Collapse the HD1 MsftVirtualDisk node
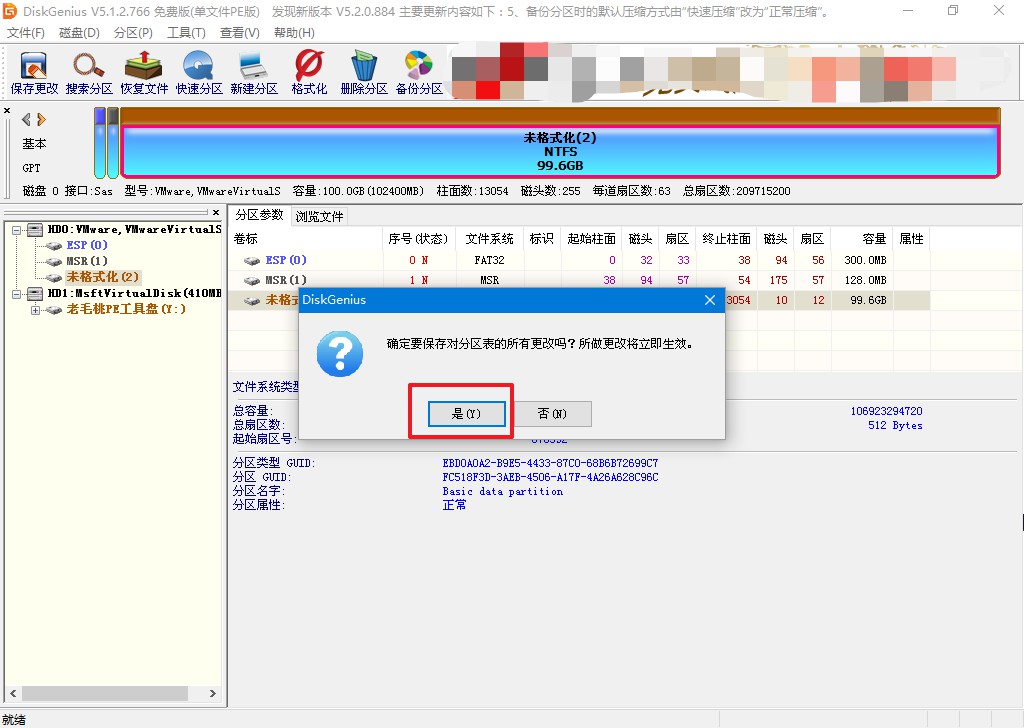 [x=16, y=294]
